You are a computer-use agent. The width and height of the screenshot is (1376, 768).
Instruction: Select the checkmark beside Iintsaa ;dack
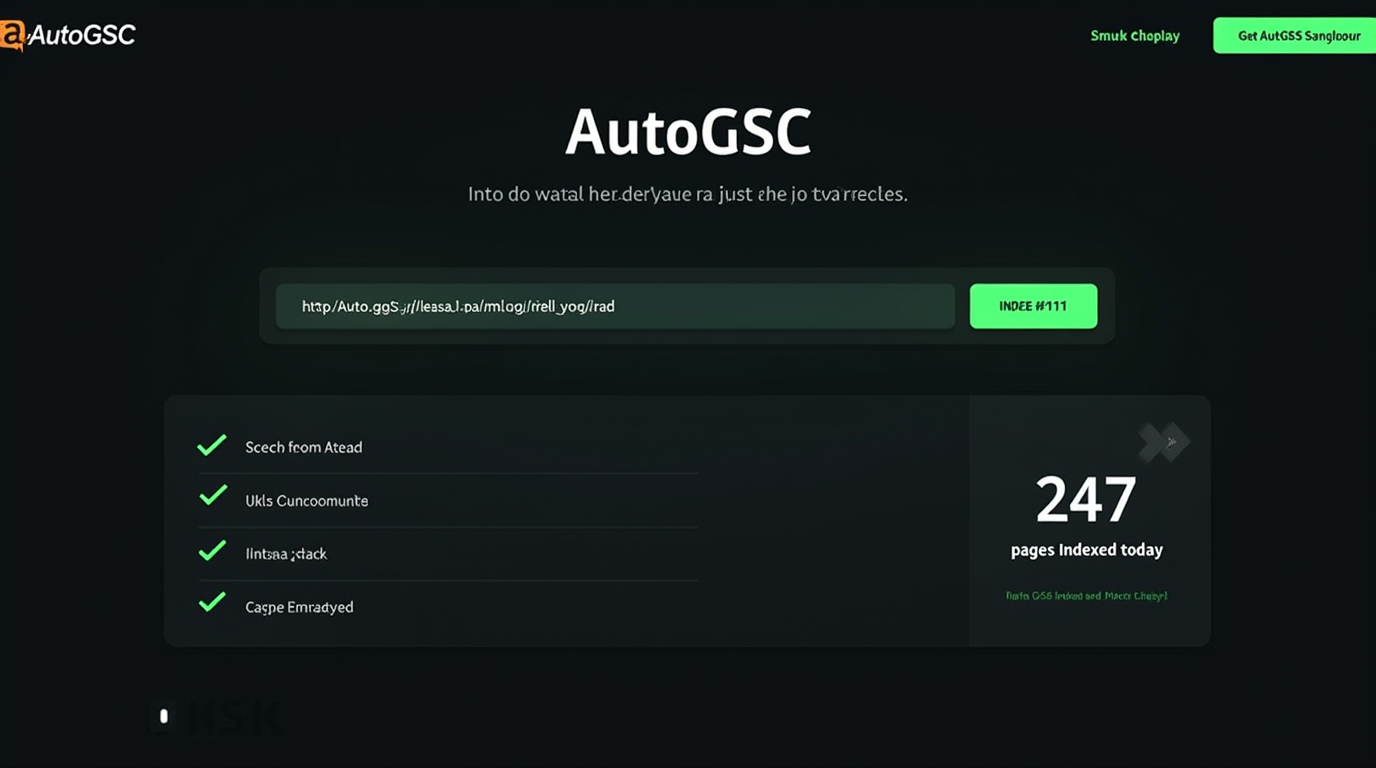[212, 548]
